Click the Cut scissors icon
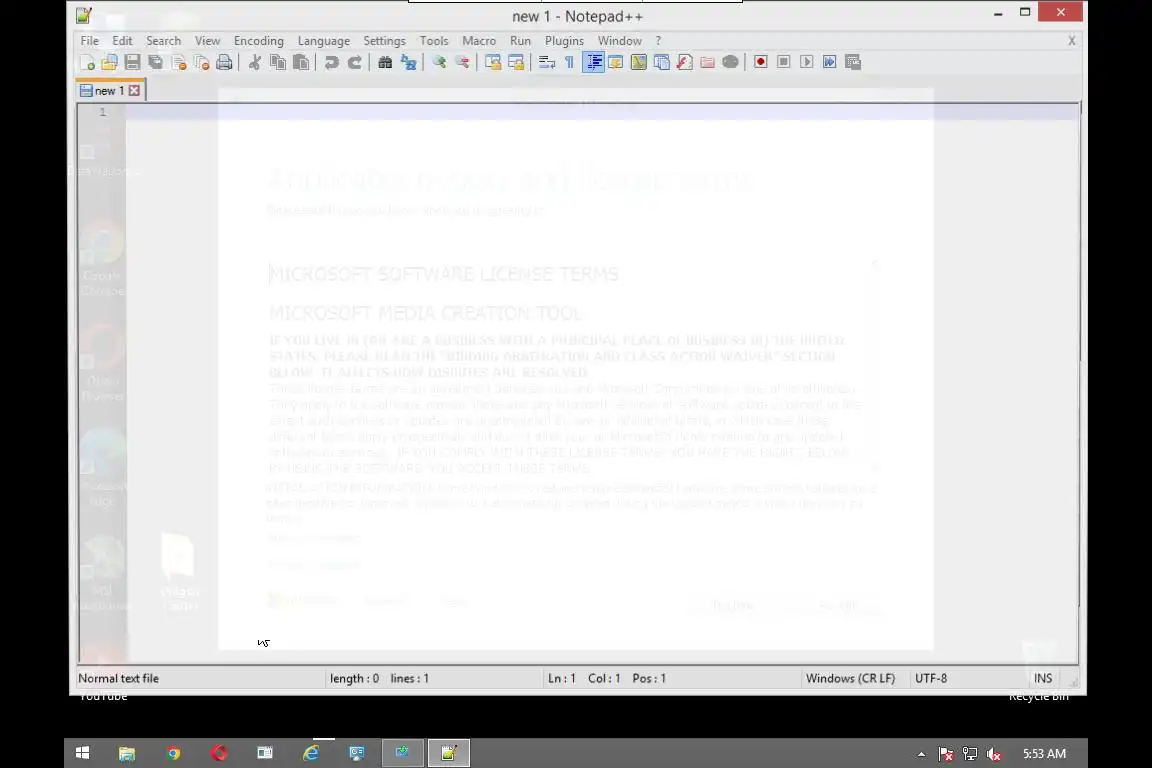The width and height of the screenshot is (1152, 768). pos(255,62)
